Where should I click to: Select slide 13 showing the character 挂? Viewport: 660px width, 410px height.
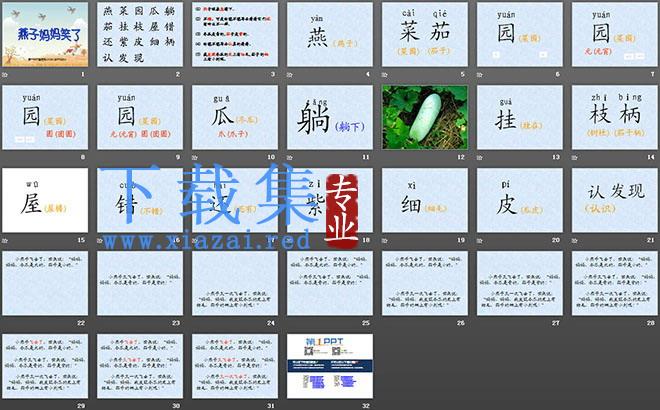(519, 117)
